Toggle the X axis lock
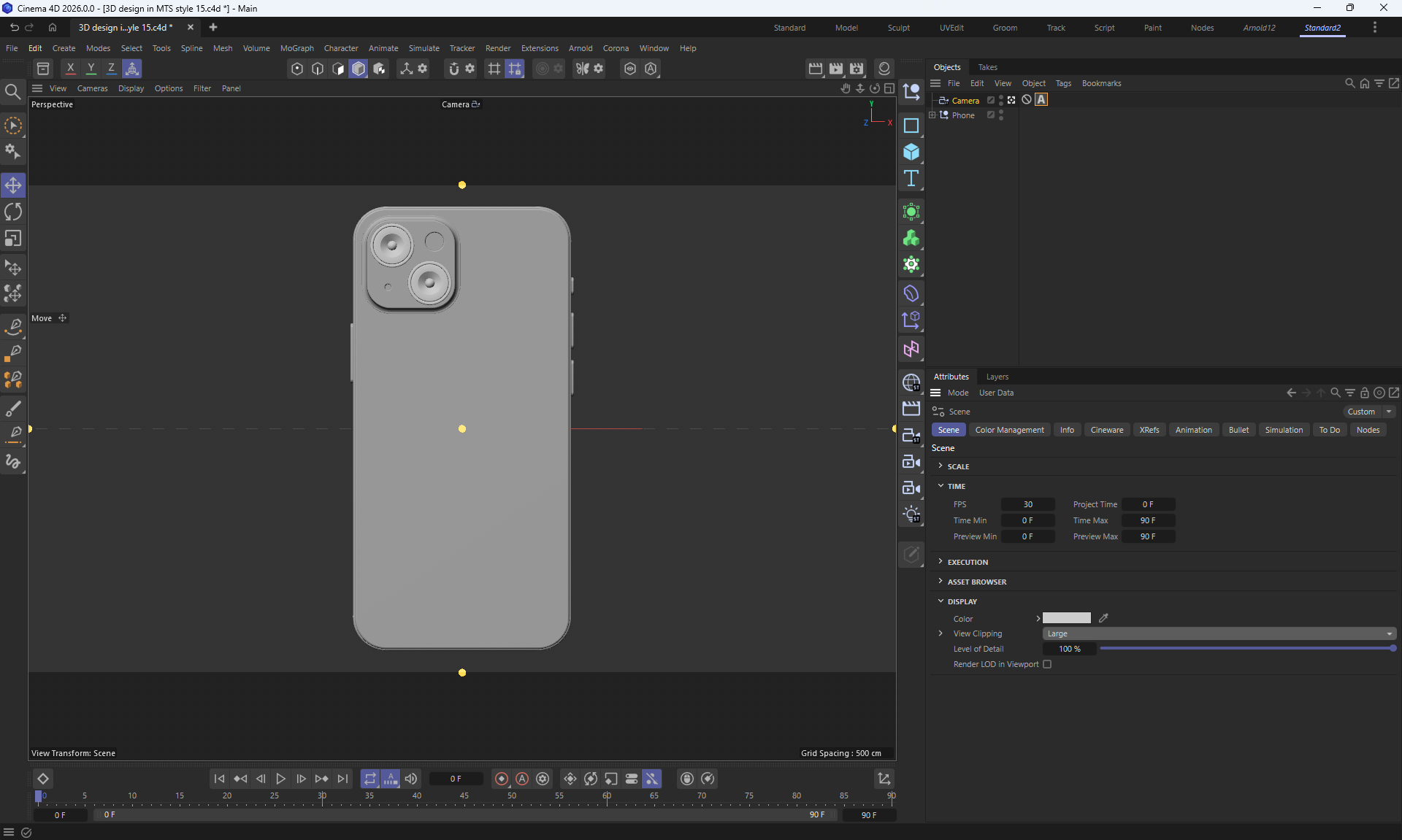Image resolution: width=1402 pixels, height=840 pixels. point(70,69)
